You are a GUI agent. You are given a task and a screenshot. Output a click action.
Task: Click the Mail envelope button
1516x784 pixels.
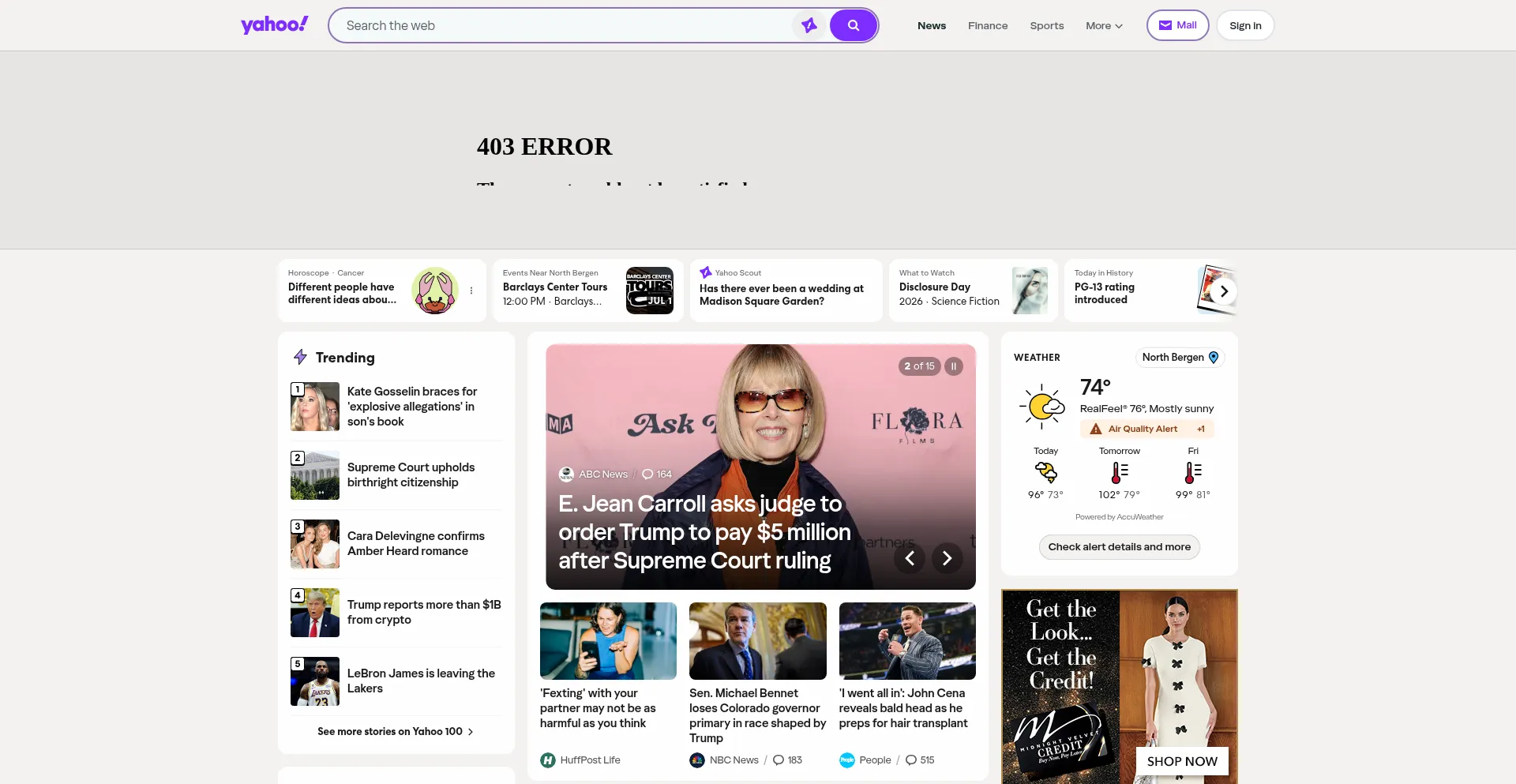[x=1177, y=25]
